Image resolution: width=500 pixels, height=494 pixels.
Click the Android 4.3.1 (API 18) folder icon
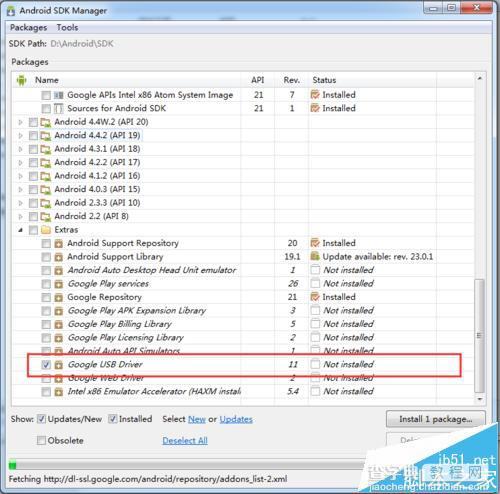pos(45,149)
